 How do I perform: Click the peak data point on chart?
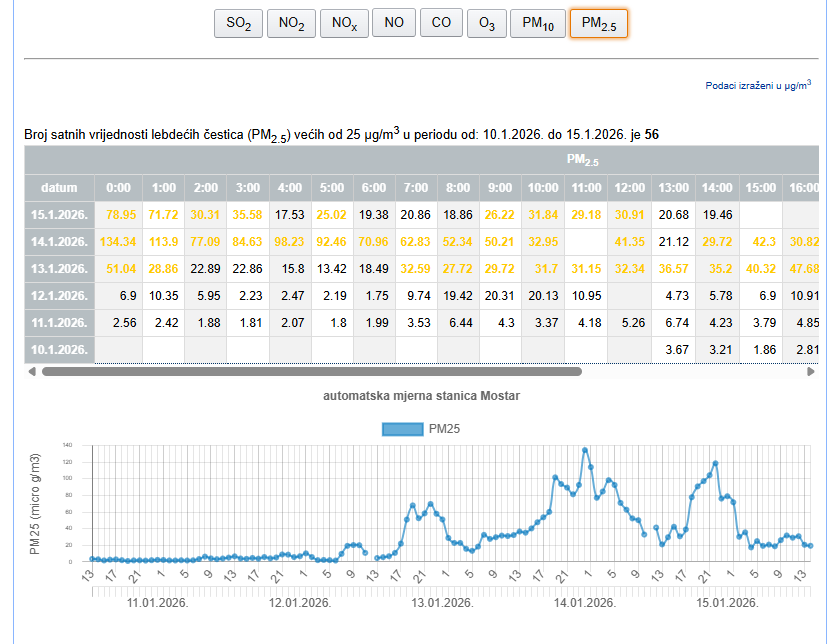coord(585,450)
